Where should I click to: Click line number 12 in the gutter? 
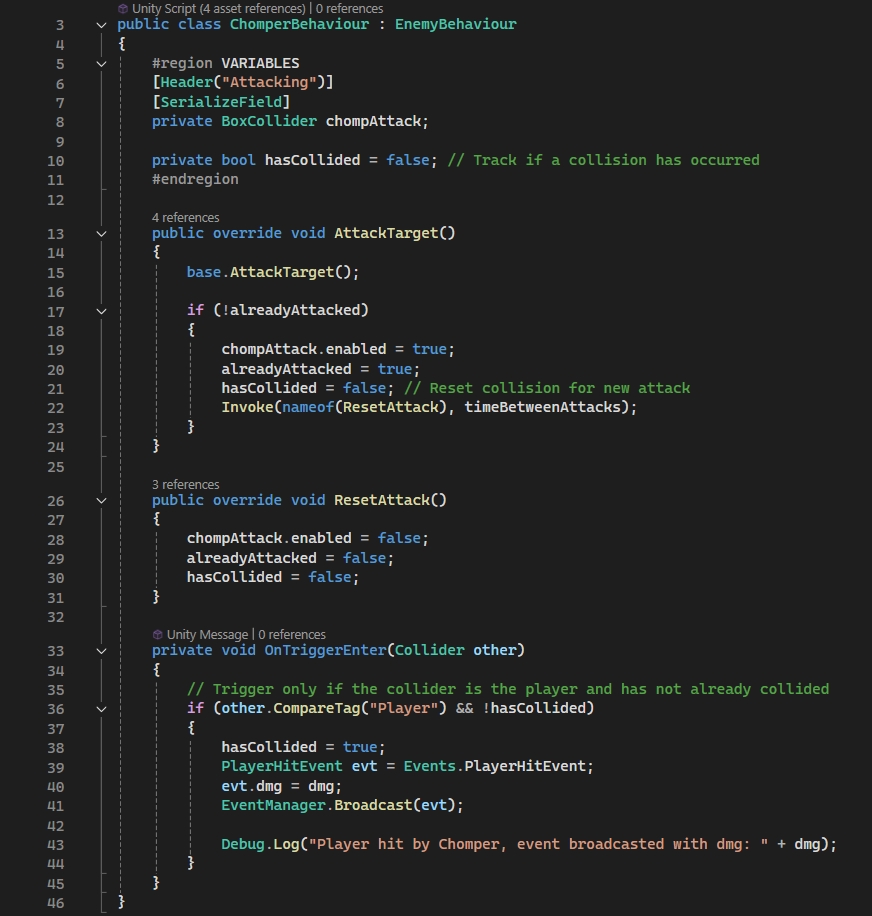pyautogui.click(x=55, y=200)
